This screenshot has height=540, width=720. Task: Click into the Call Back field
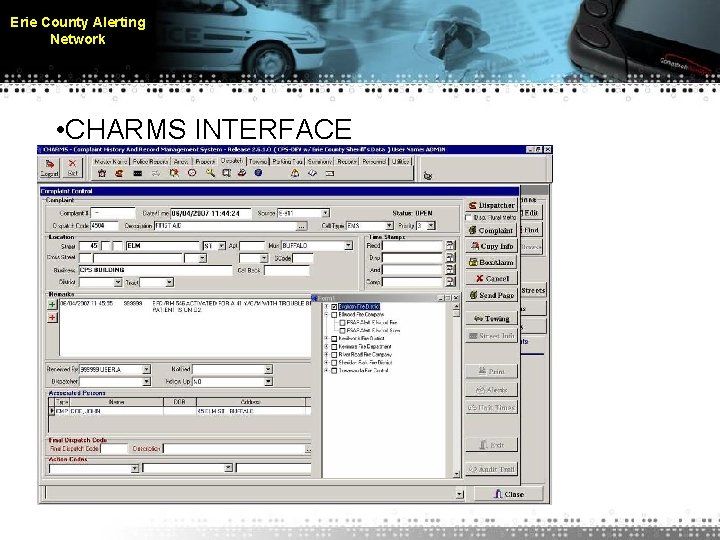[x=287, y=270]
